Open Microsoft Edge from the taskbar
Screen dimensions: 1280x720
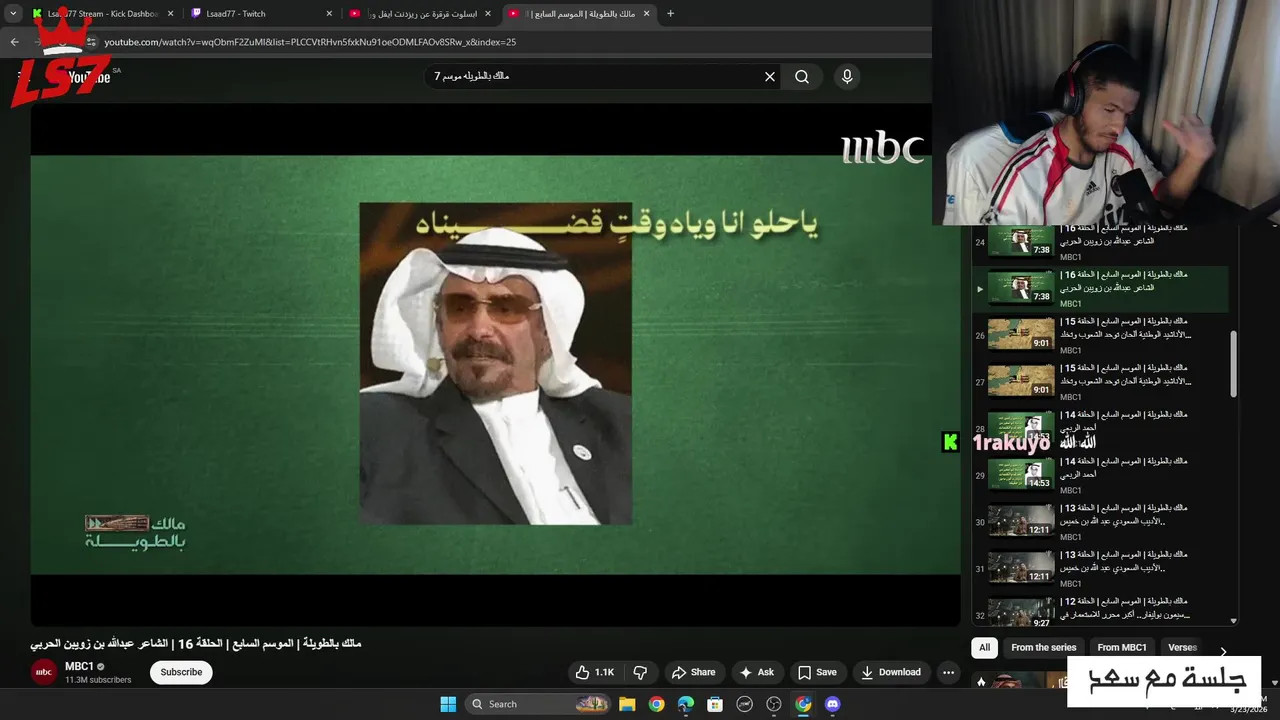click(686, 704)
